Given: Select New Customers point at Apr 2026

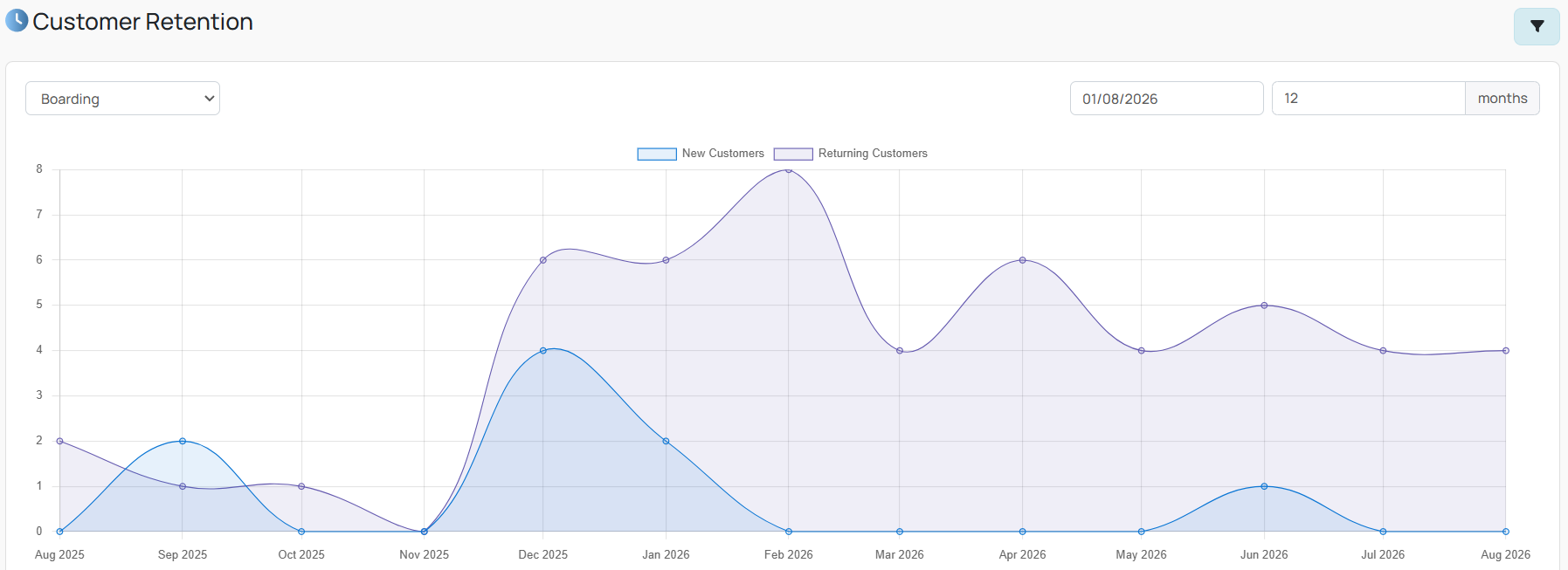Looking at the screenshot, I should [1022, 532].
